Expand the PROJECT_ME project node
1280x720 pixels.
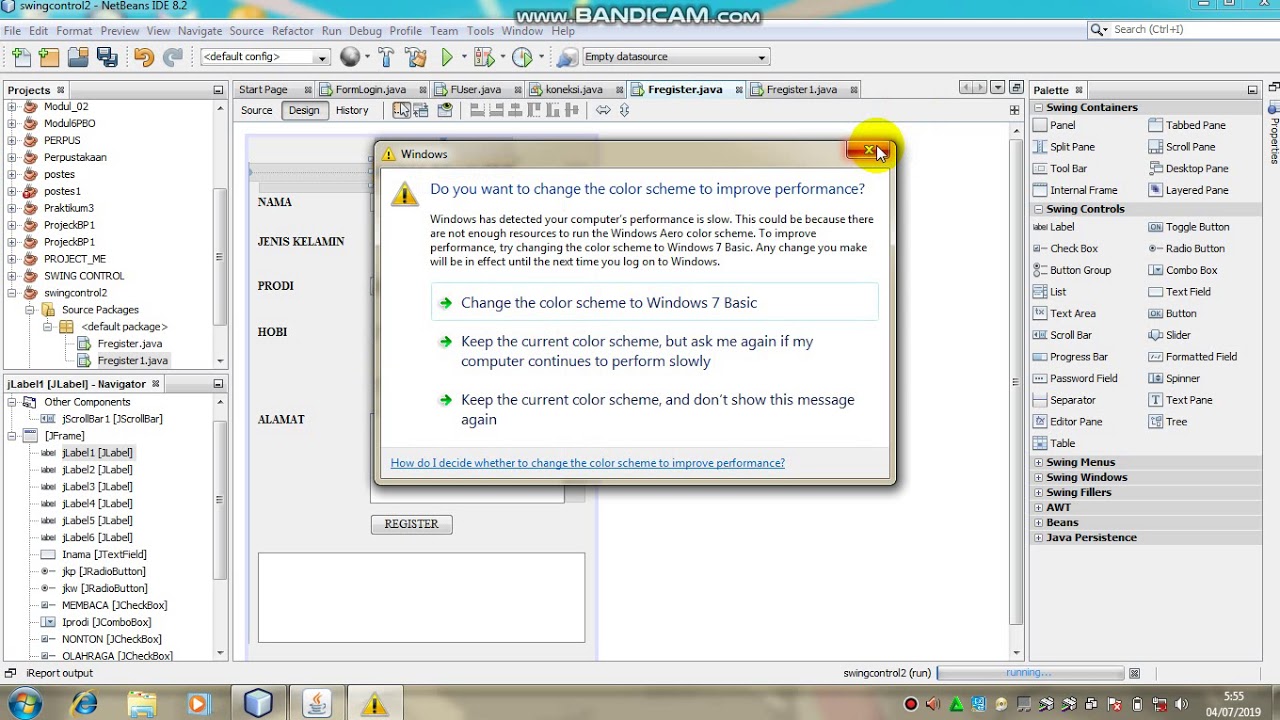pos(12,259)
